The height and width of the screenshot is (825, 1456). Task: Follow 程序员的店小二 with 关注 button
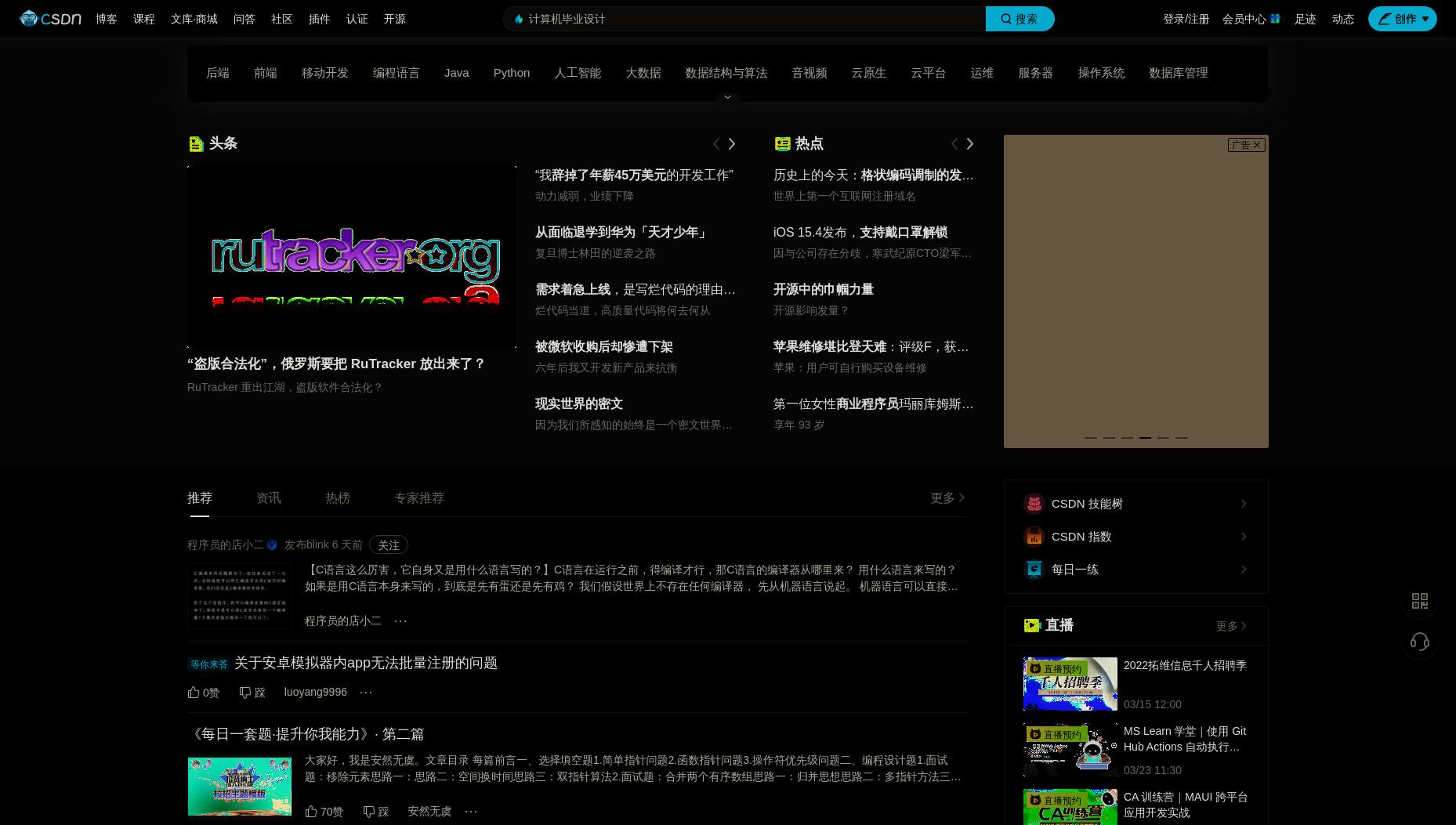click(388, 545)
